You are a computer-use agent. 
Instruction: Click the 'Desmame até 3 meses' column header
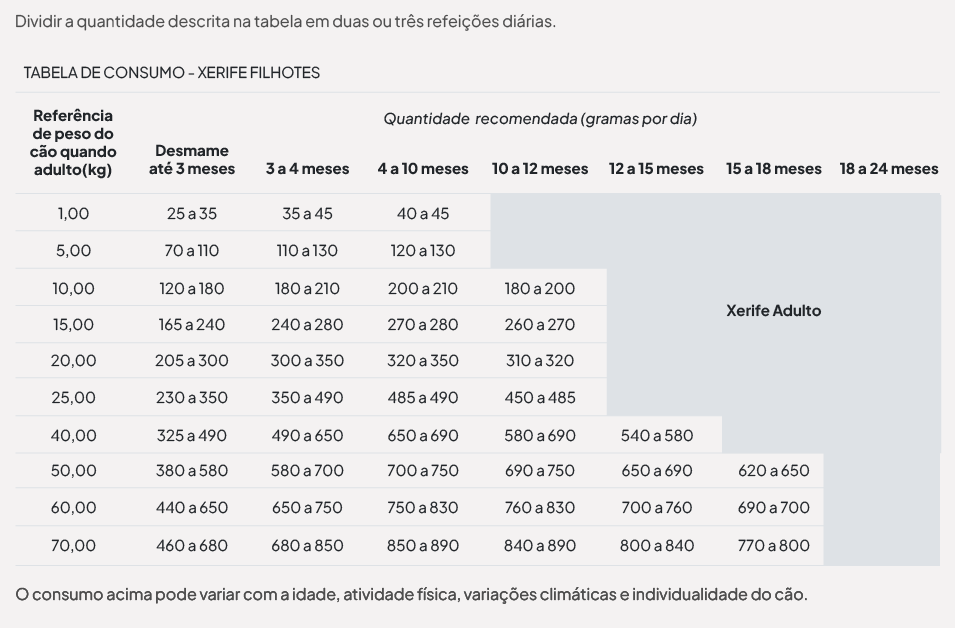pos(192,160)
